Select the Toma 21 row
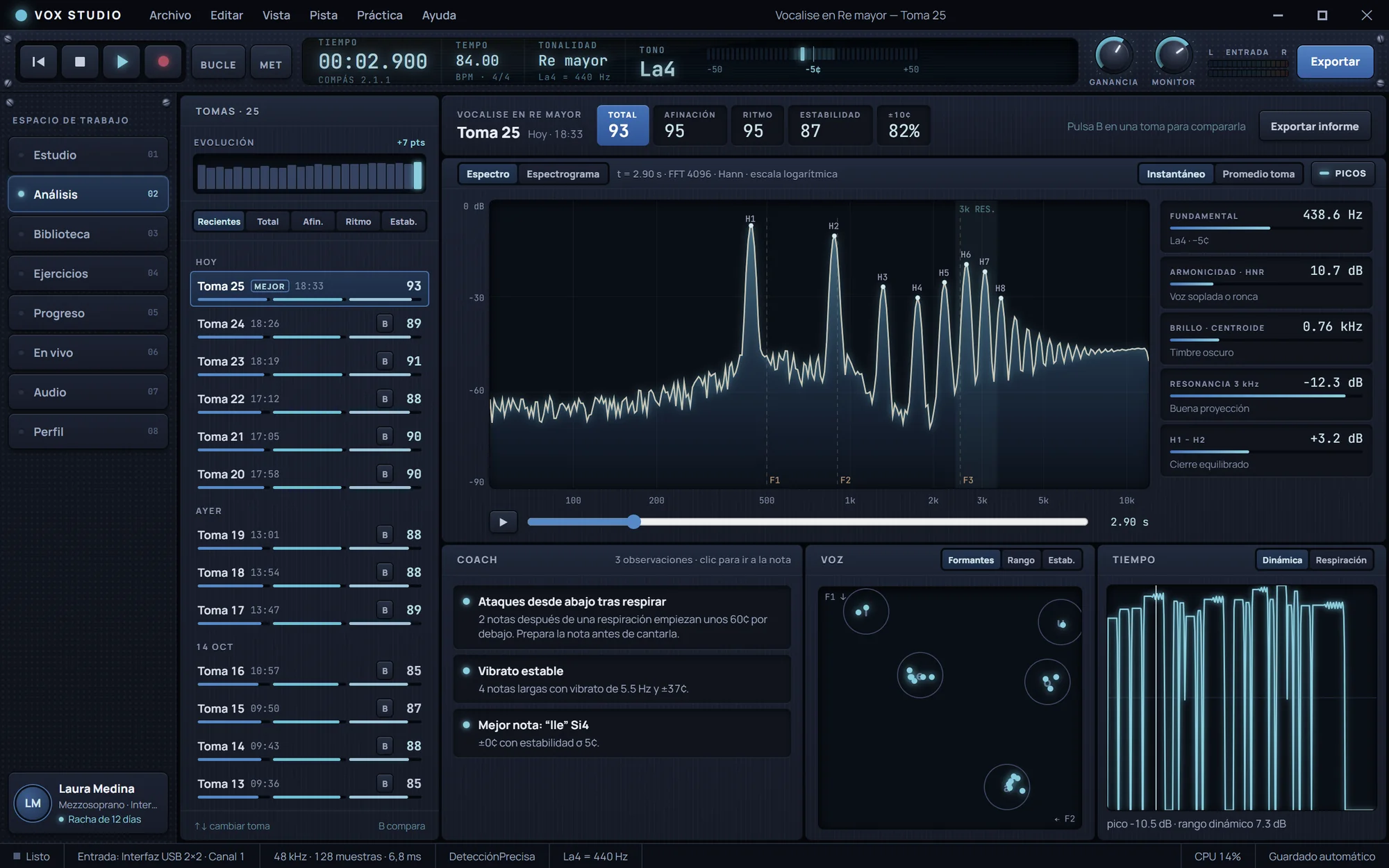Viewport: 1389px width, 868px height. tap(309, 439)
